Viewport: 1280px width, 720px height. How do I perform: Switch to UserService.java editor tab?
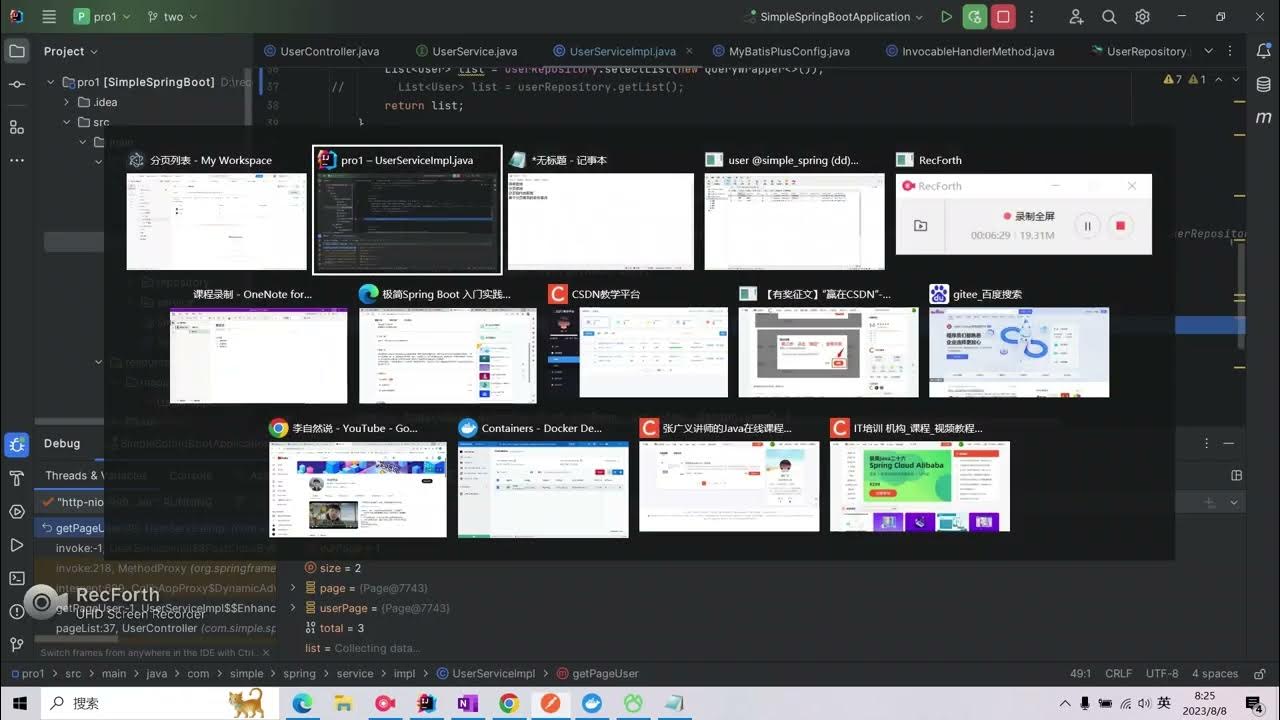(467, 51)
